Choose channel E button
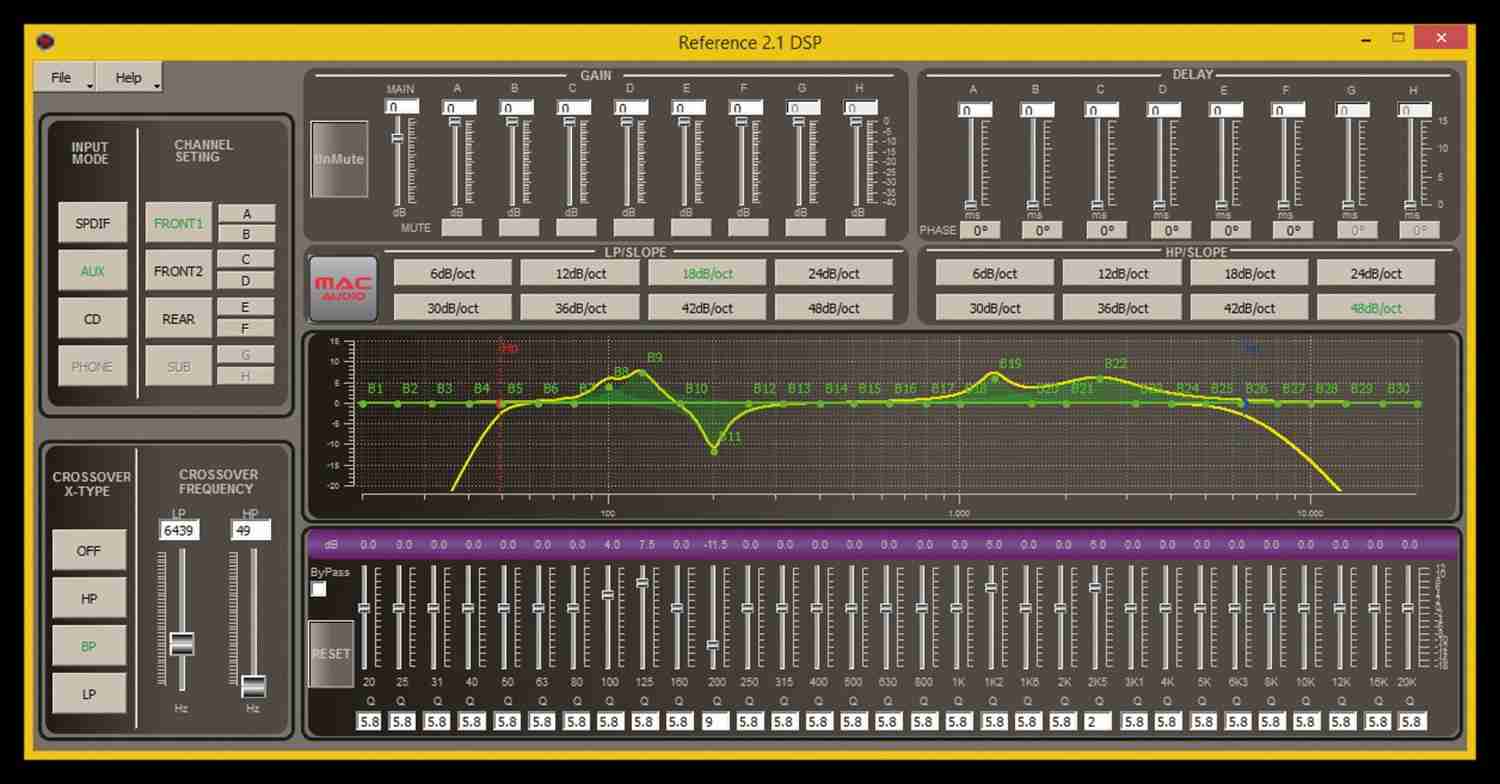Image resolution: width=1500 pixels, height=784 pixels. tap(246, 307)
